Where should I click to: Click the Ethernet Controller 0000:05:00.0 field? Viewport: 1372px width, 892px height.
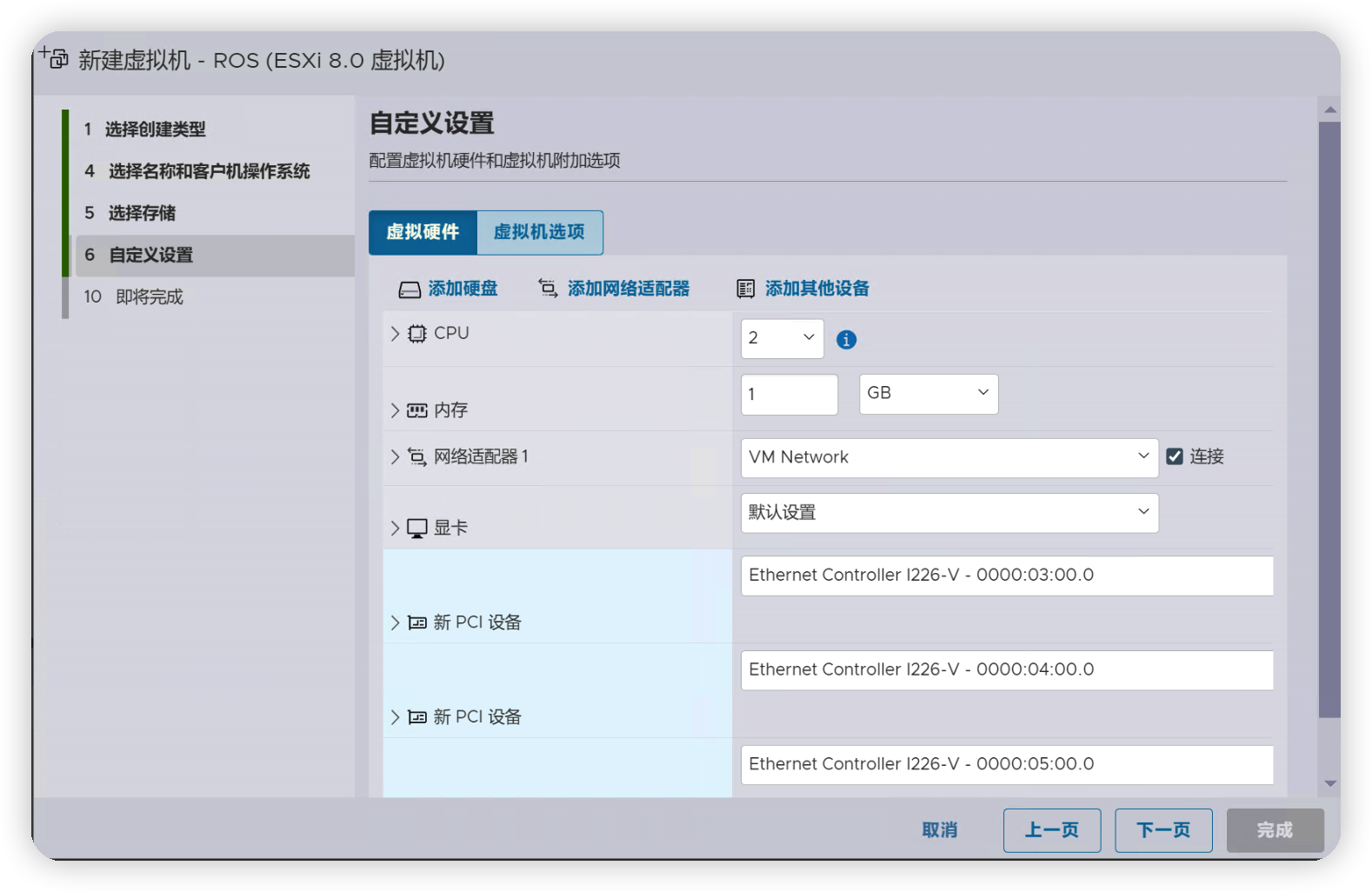click(x=1007, y=765)
